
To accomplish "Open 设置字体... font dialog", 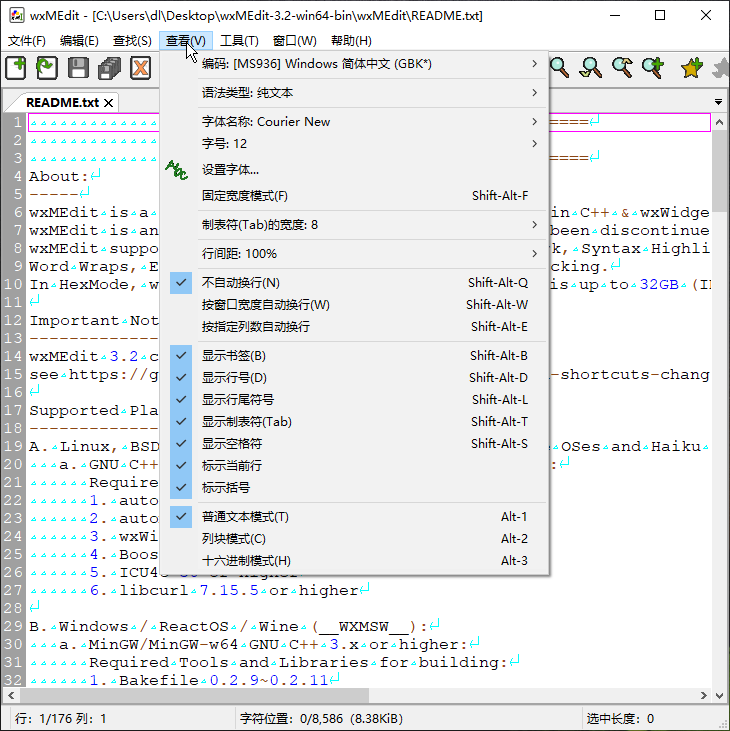I will 353,170.
